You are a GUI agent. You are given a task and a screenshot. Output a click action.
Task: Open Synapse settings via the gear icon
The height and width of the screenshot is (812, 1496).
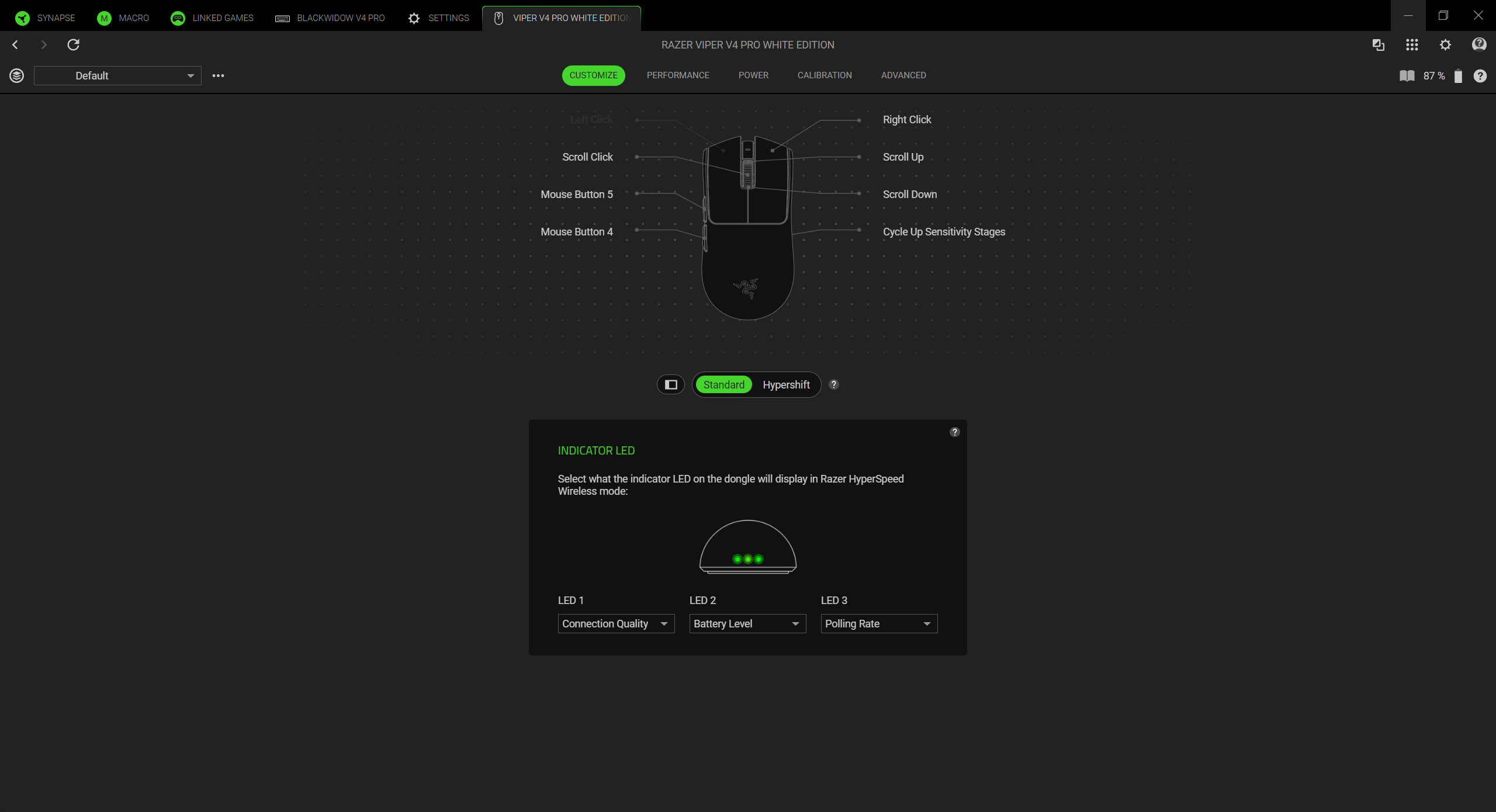point(1445,44)
